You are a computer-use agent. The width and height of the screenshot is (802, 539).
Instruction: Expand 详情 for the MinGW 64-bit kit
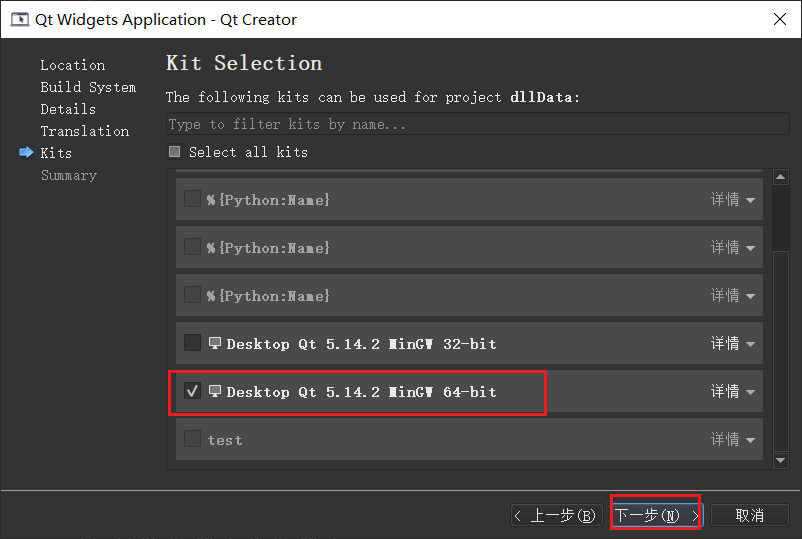(x=732, y=391)
